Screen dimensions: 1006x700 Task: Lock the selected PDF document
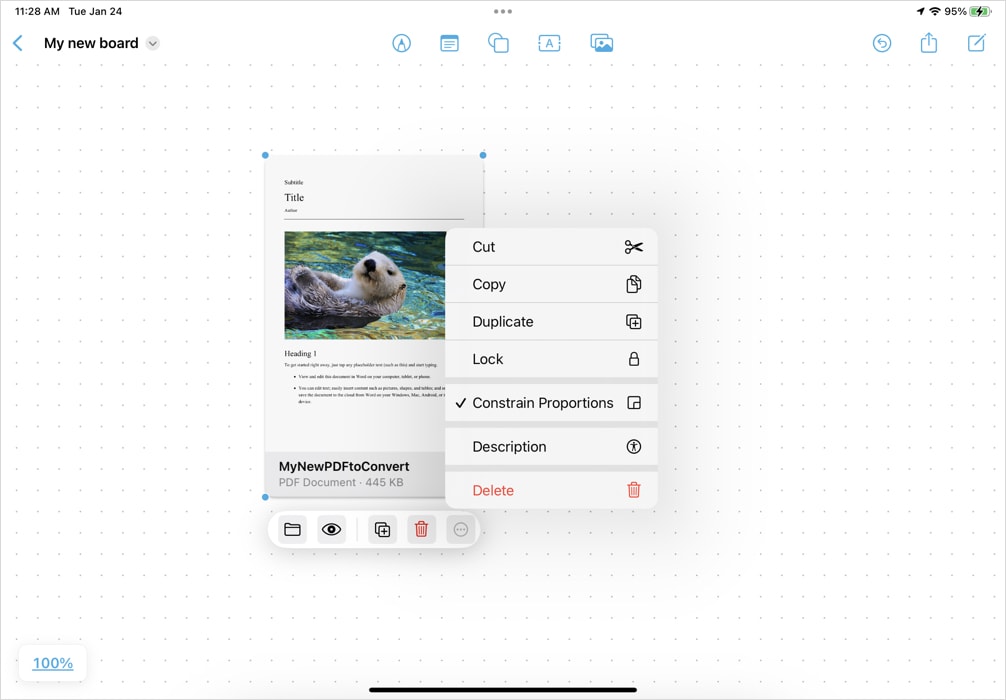point(551,359)
